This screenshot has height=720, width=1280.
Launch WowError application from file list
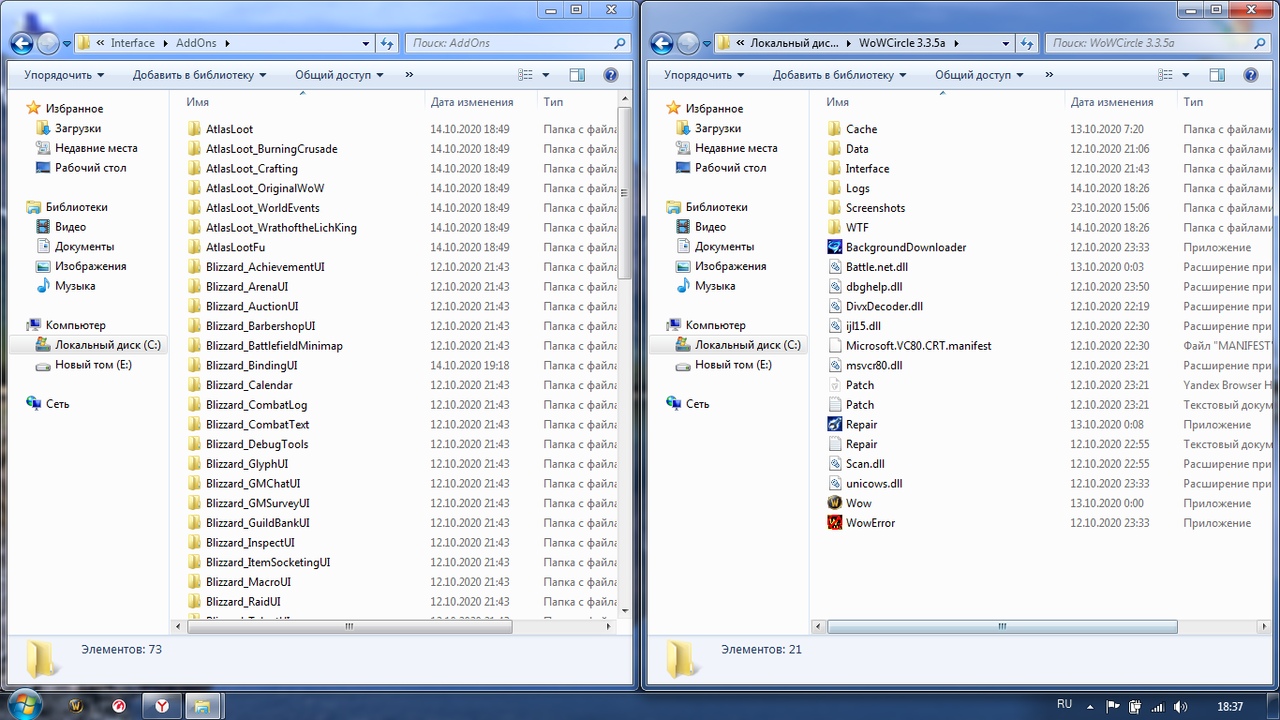tap(835, 523)
